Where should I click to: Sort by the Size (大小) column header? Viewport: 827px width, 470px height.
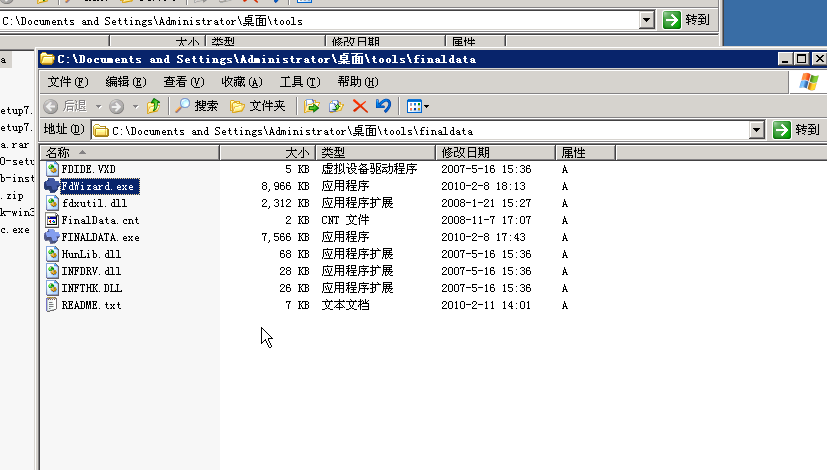[x=267, y=153]
